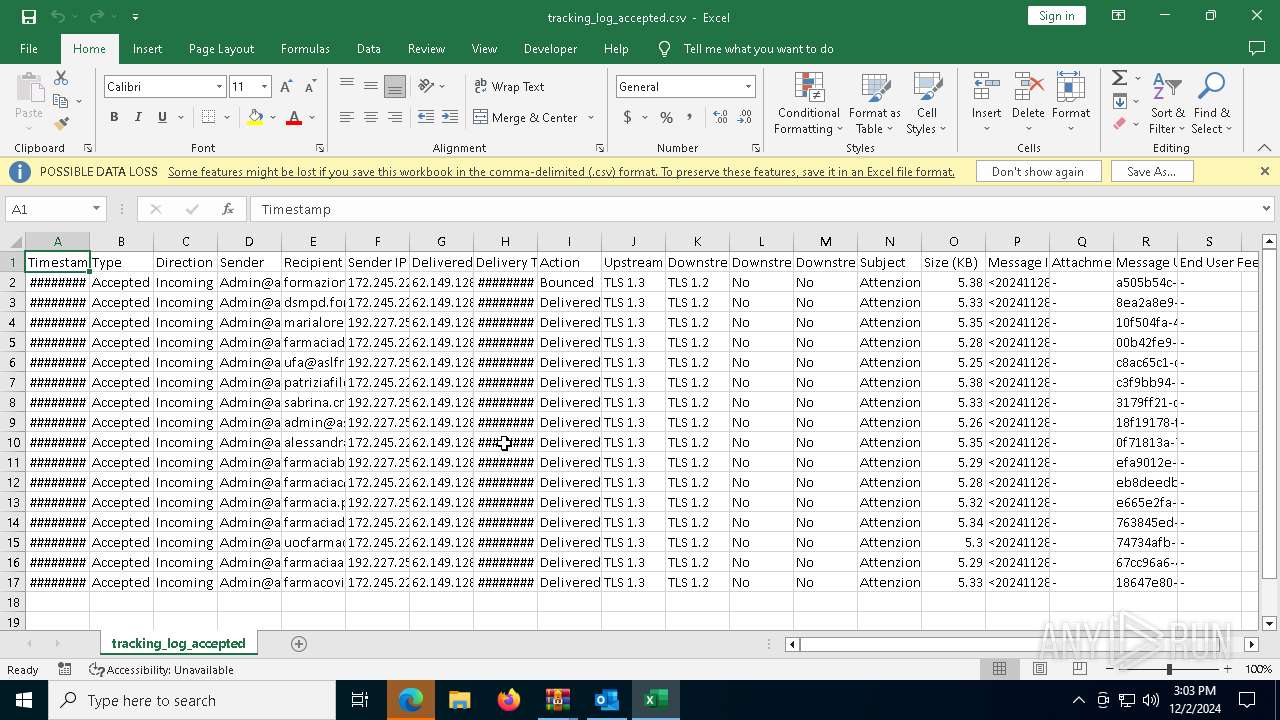This screenshot has height=720, width=1280.
Task: Click Percent Style icon
Action: (x=667, y=117)
